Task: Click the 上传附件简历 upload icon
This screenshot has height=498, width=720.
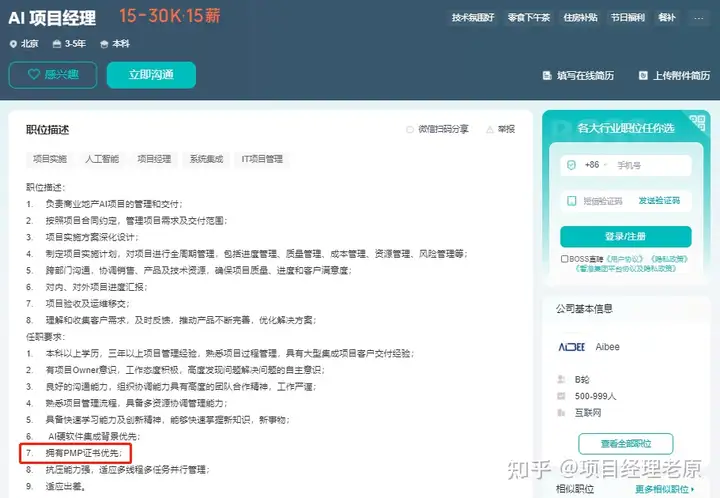Action: coord(643,75)
